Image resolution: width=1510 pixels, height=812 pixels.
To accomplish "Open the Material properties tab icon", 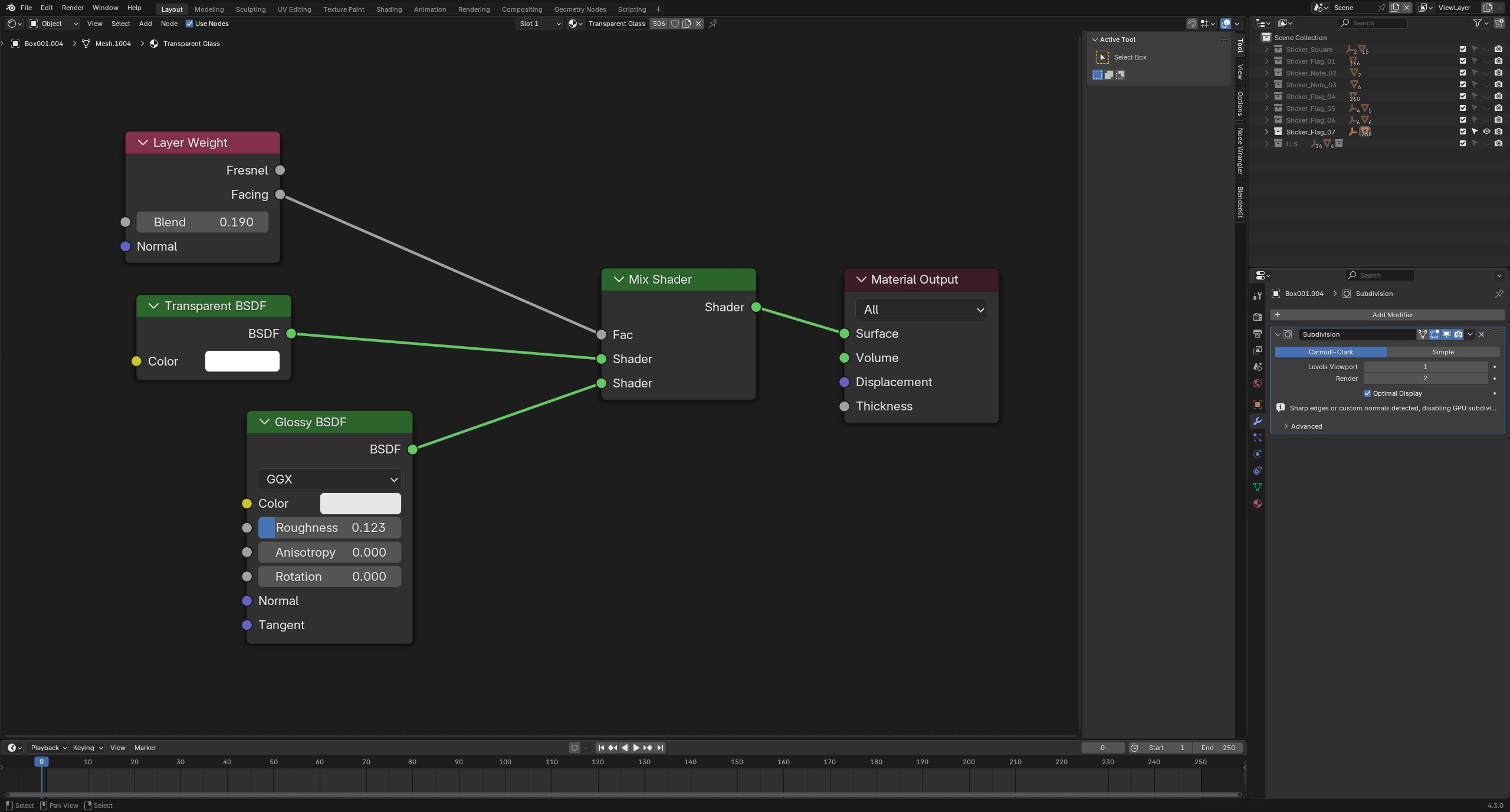I will 1257,504.
